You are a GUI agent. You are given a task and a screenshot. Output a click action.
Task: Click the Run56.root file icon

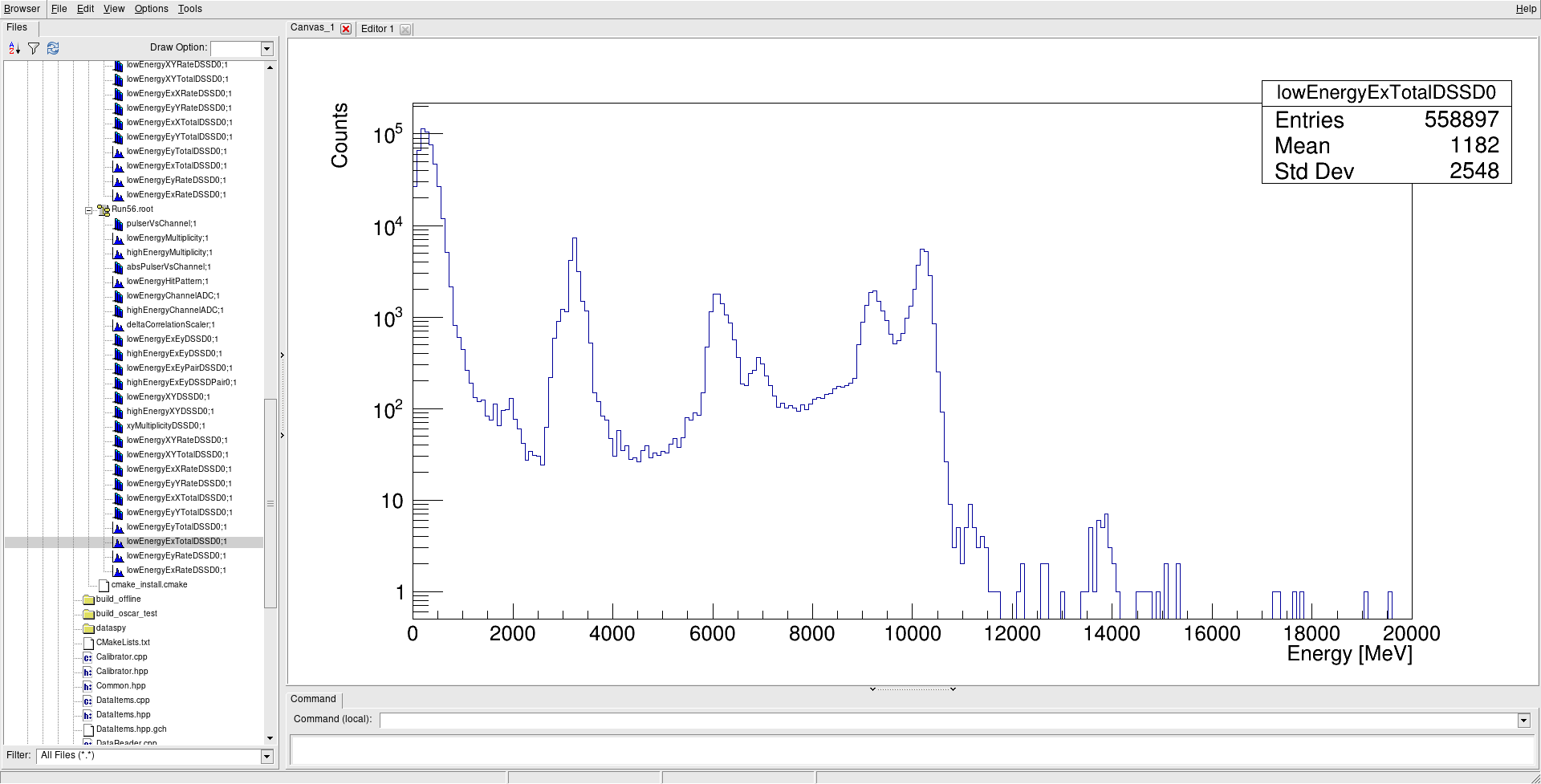click(x=104, y=210)
